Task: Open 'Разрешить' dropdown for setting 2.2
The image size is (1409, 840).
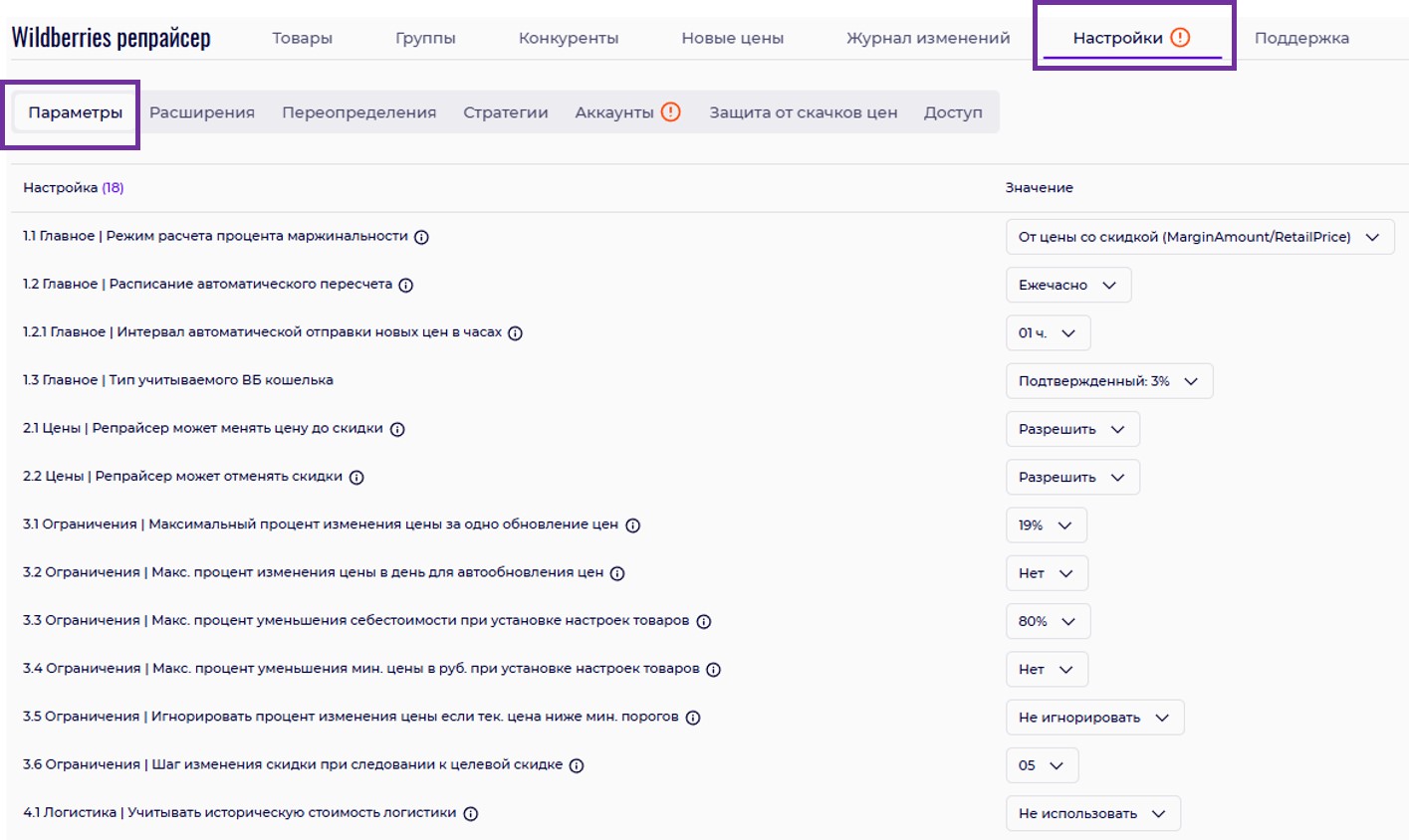Action: pyautogui.click(x=1072, y=477)
